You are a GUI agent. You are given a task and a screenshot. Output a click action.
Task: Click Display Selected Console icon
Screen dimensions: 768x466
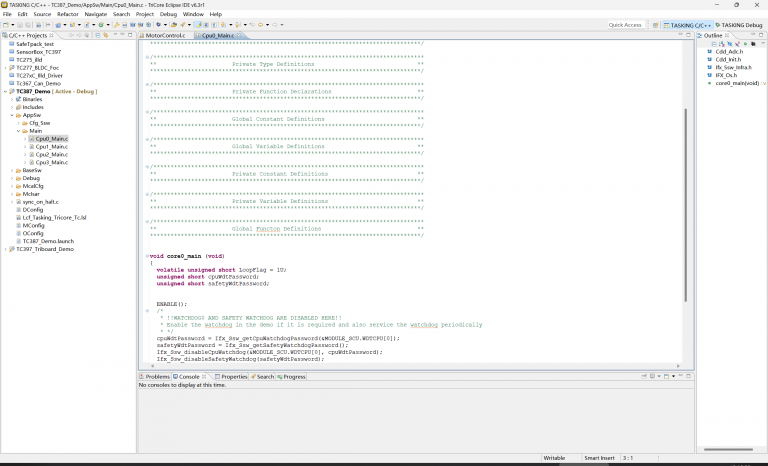tap(652, 376)
